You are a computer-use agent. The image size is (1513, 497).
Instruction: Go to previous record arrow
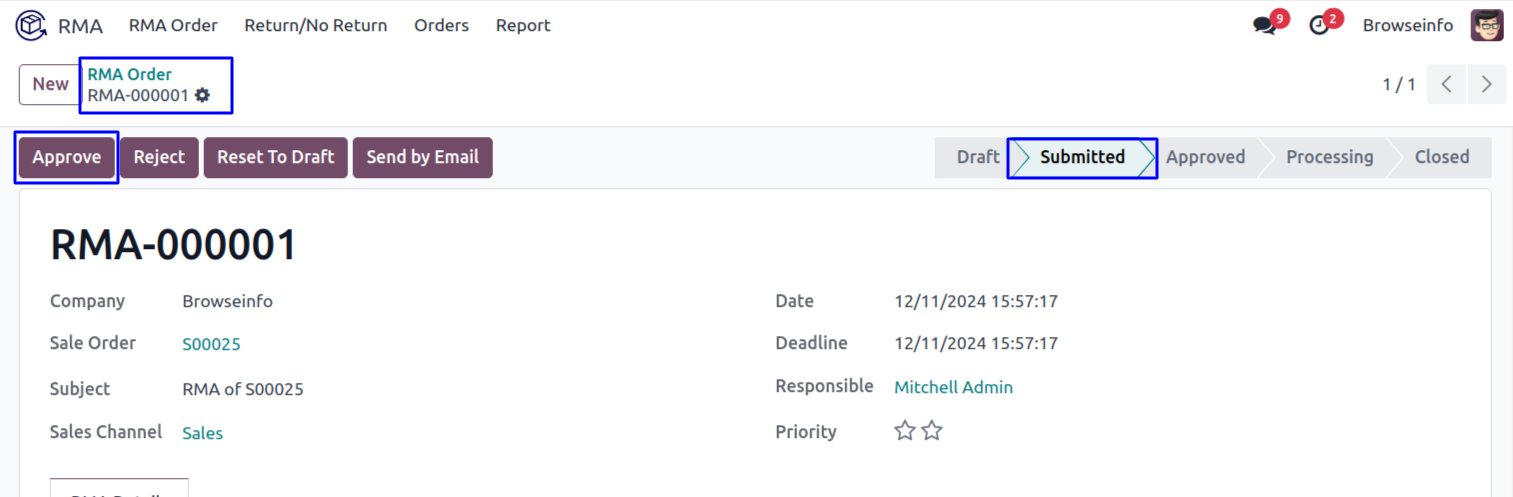tap(1446, 84)
